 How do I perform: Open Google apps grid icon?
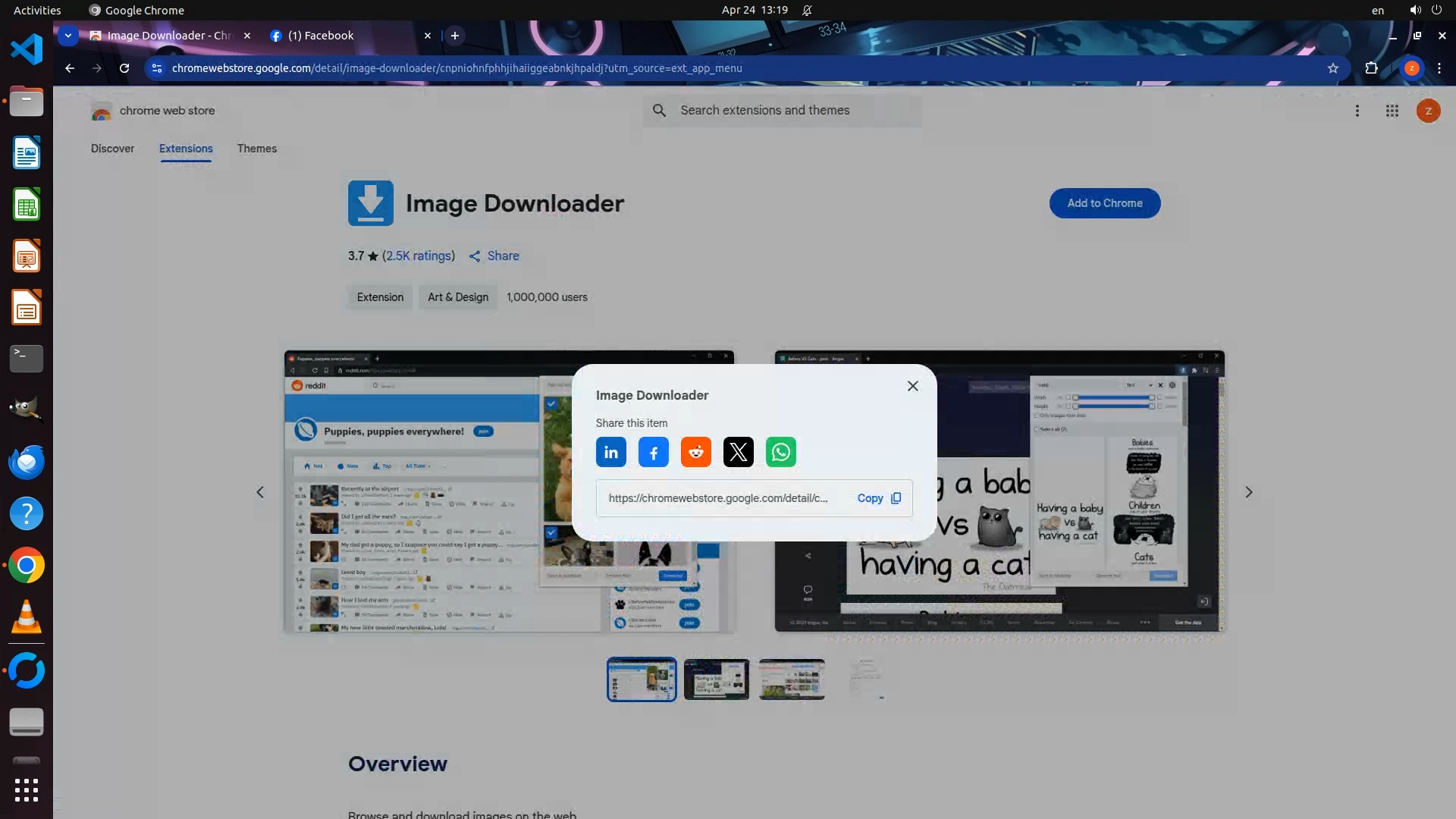(1392, 111)
